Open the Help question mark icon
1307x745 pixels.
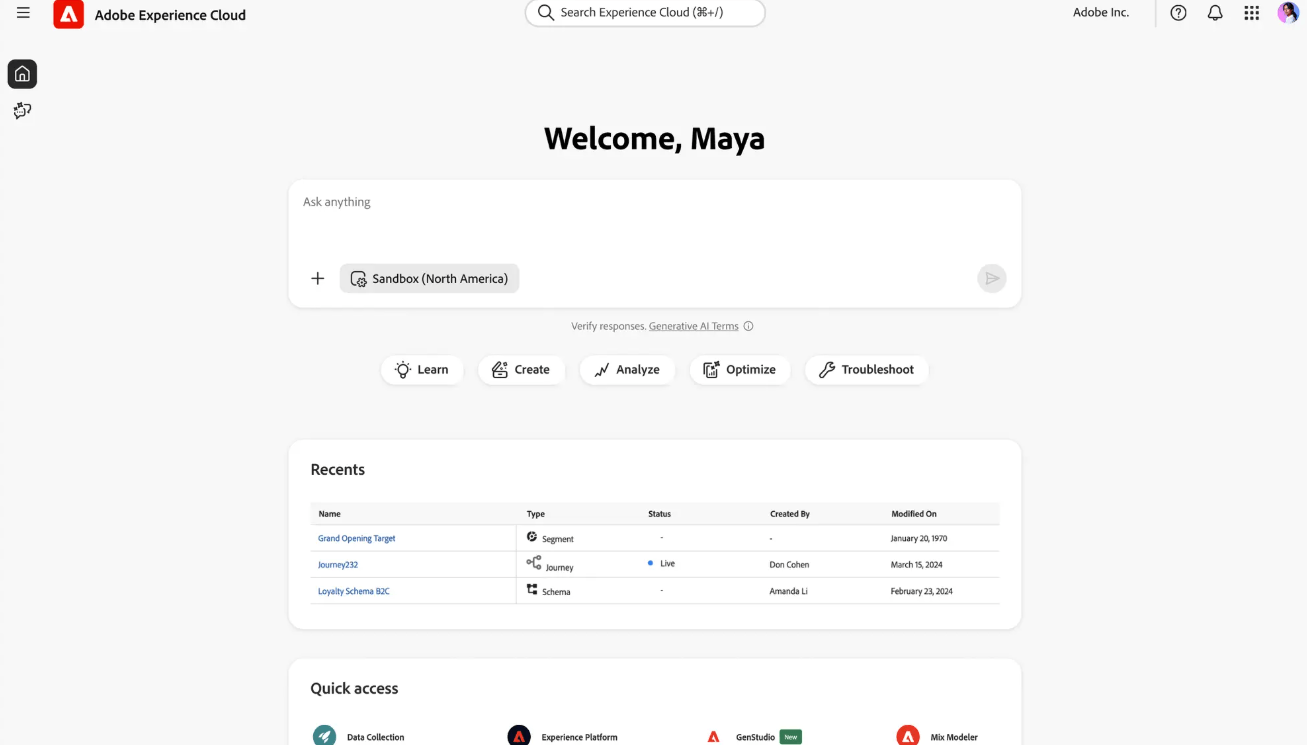coord(1178,13)
